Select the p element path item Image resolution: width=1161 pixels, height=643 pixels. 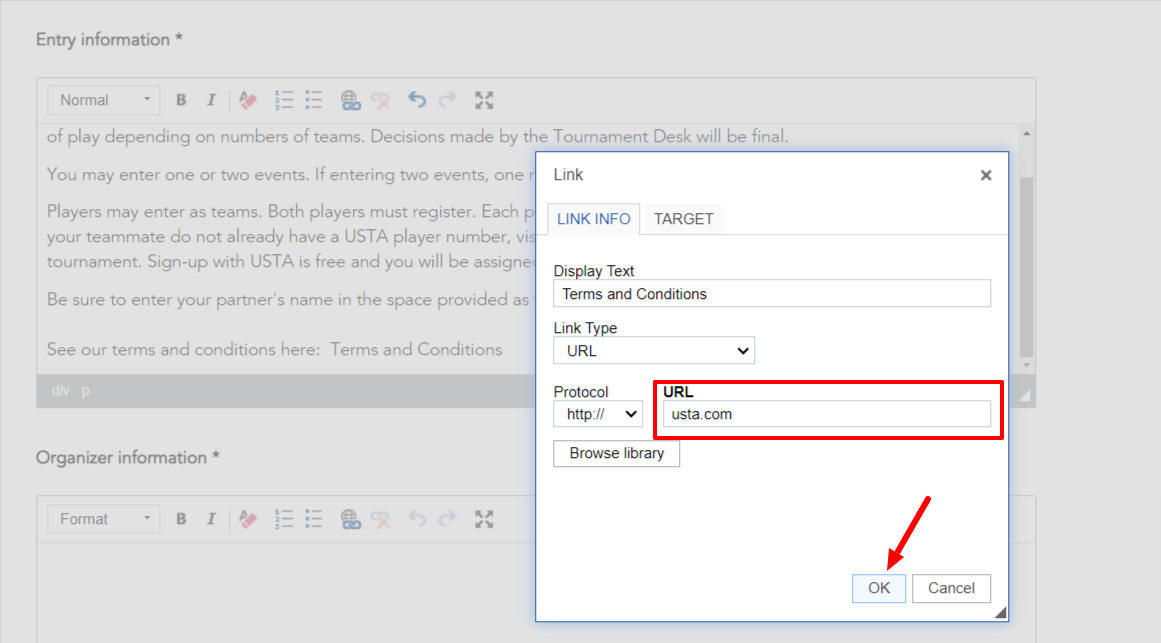point(85,390)
